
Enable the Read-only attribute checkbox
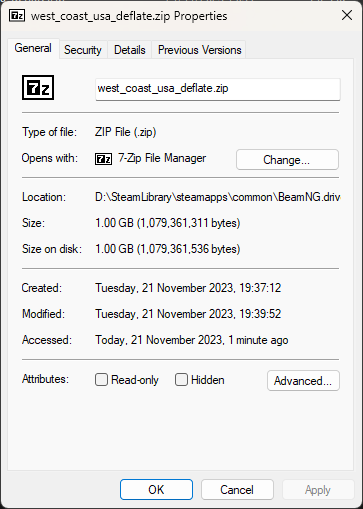[101, 380]
